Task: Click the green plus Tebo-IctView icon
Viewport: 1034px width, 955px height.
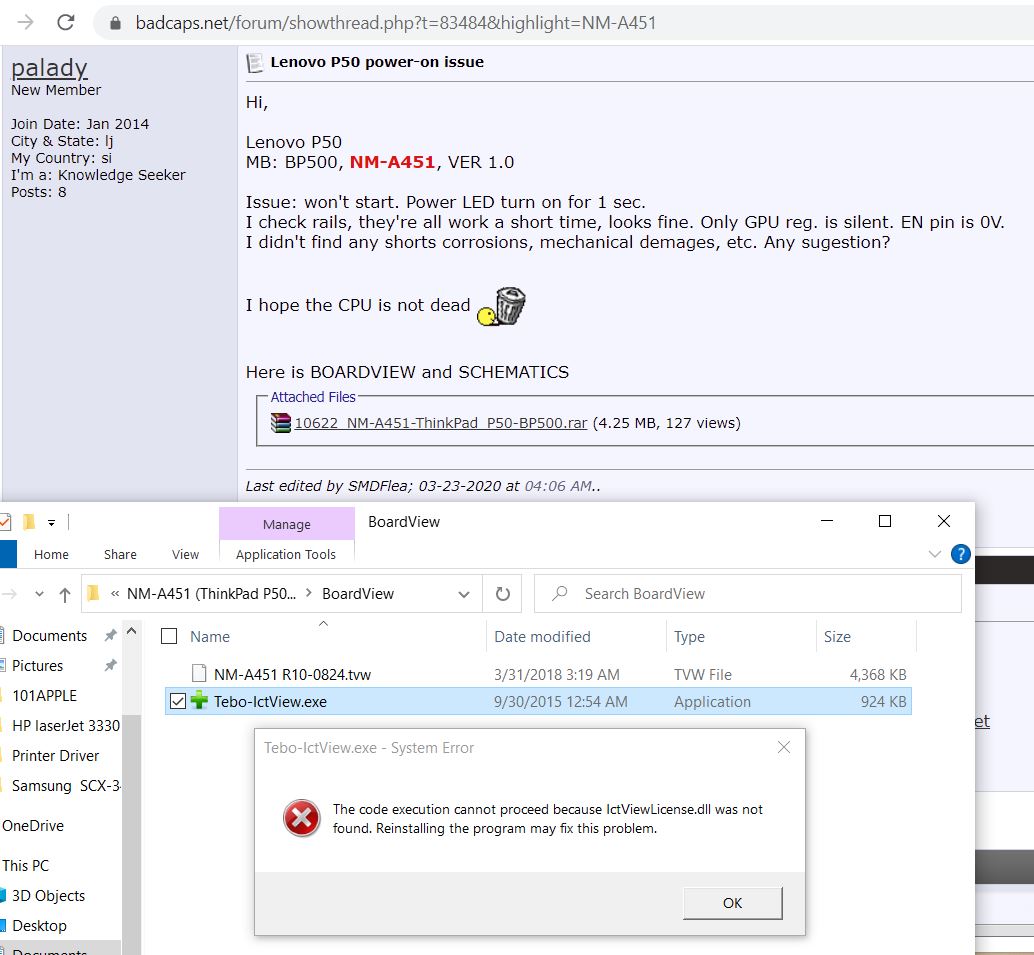Action: [x=198, y=700]
